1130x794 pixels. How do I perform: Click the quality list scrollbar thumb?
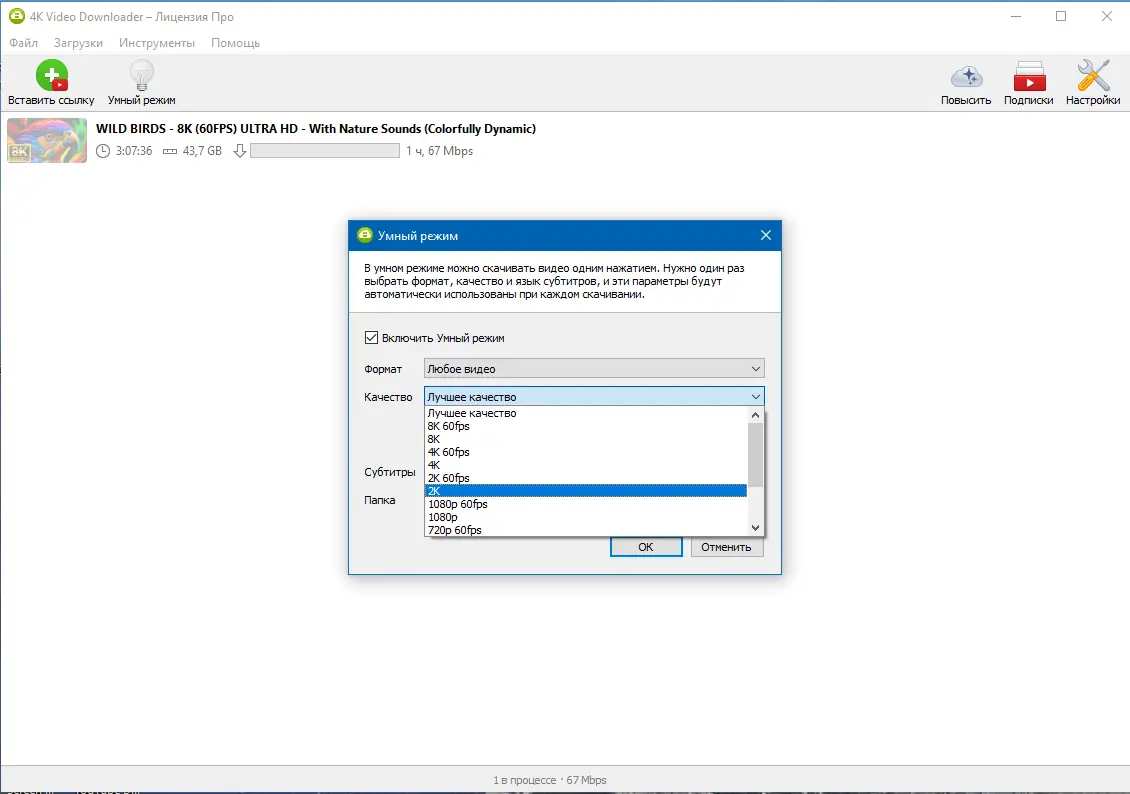755,455
